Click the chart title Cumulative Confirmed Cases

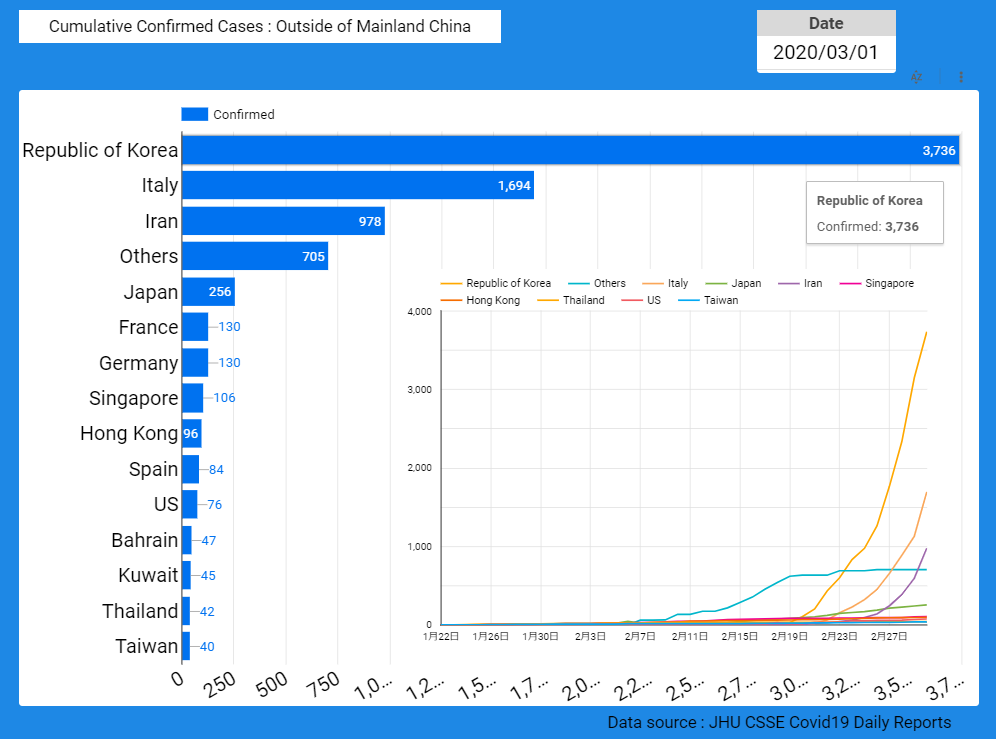tap(260, 26)
